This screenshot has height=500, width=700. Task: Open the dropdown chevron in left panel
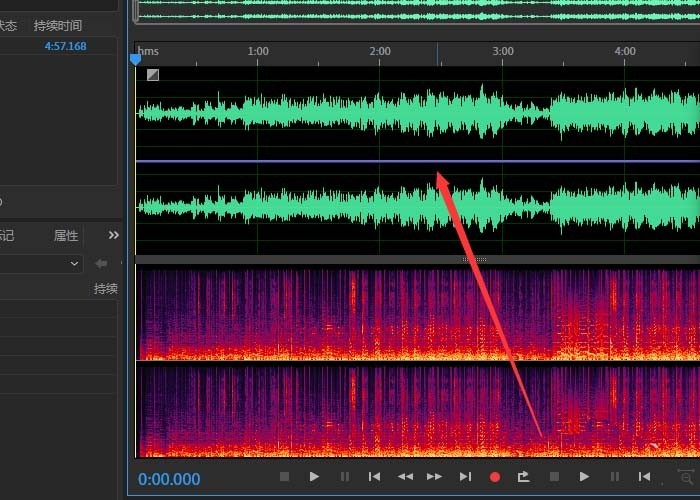74,263
